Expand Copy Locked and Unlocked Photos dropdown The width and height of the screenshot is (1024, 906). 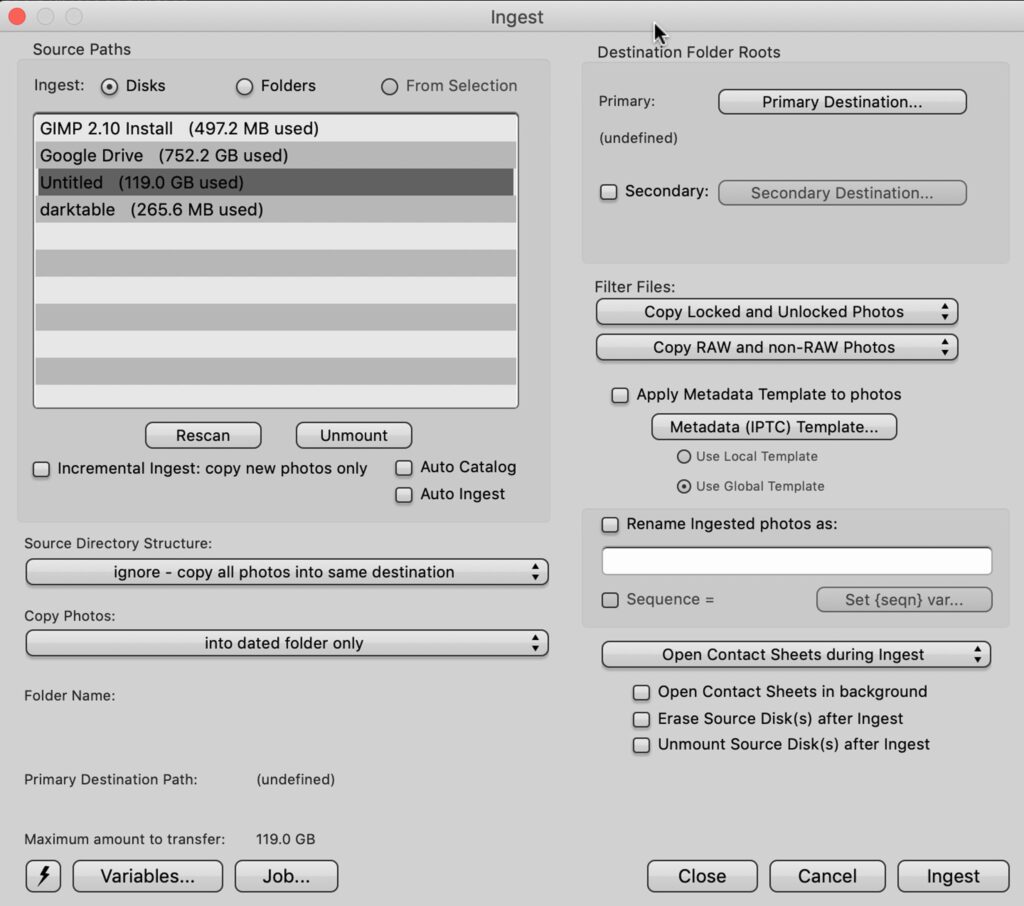[776, 312]
